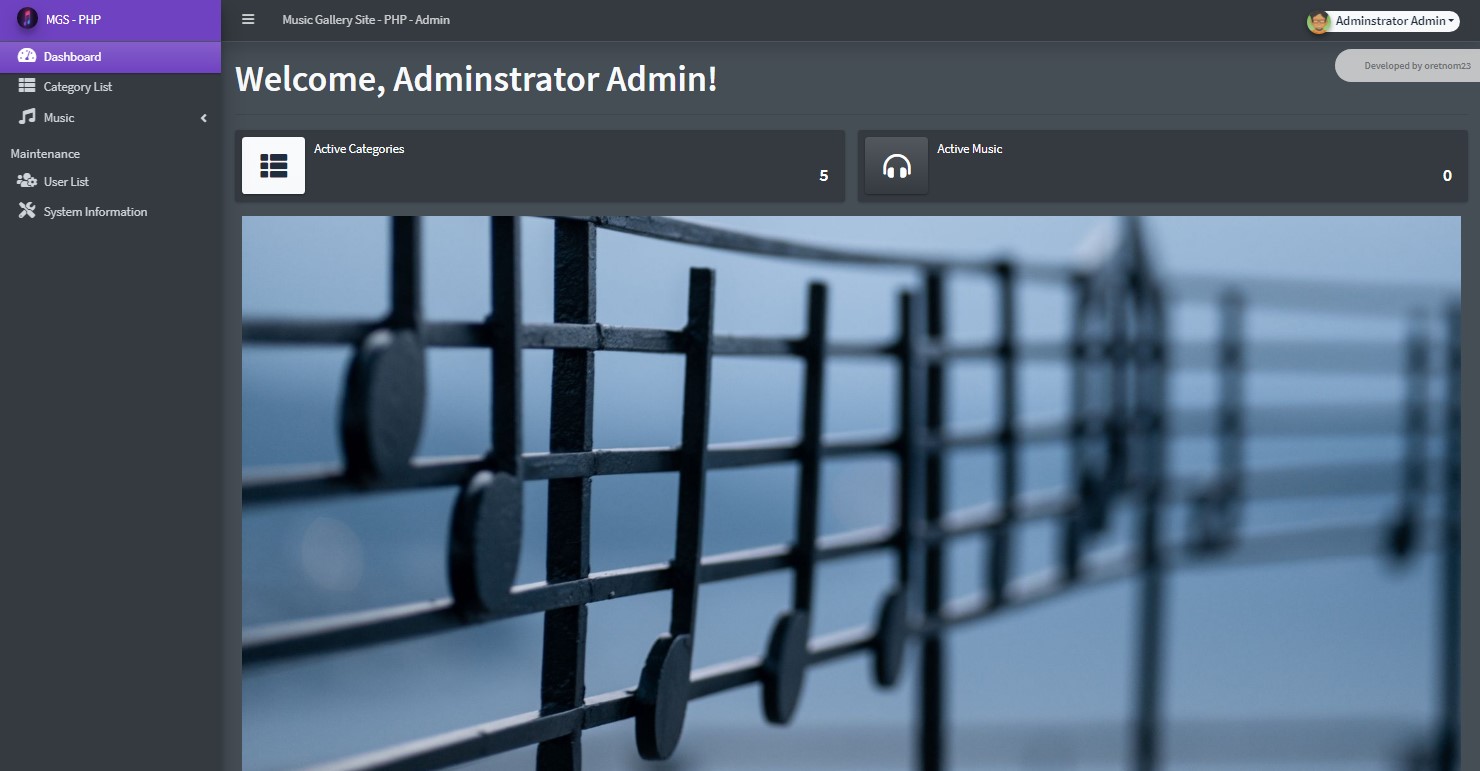Click the Music Gallery Site - PHP - Admin title
The width and height of the screenshot is (1480, 771).
coord(366,20)
